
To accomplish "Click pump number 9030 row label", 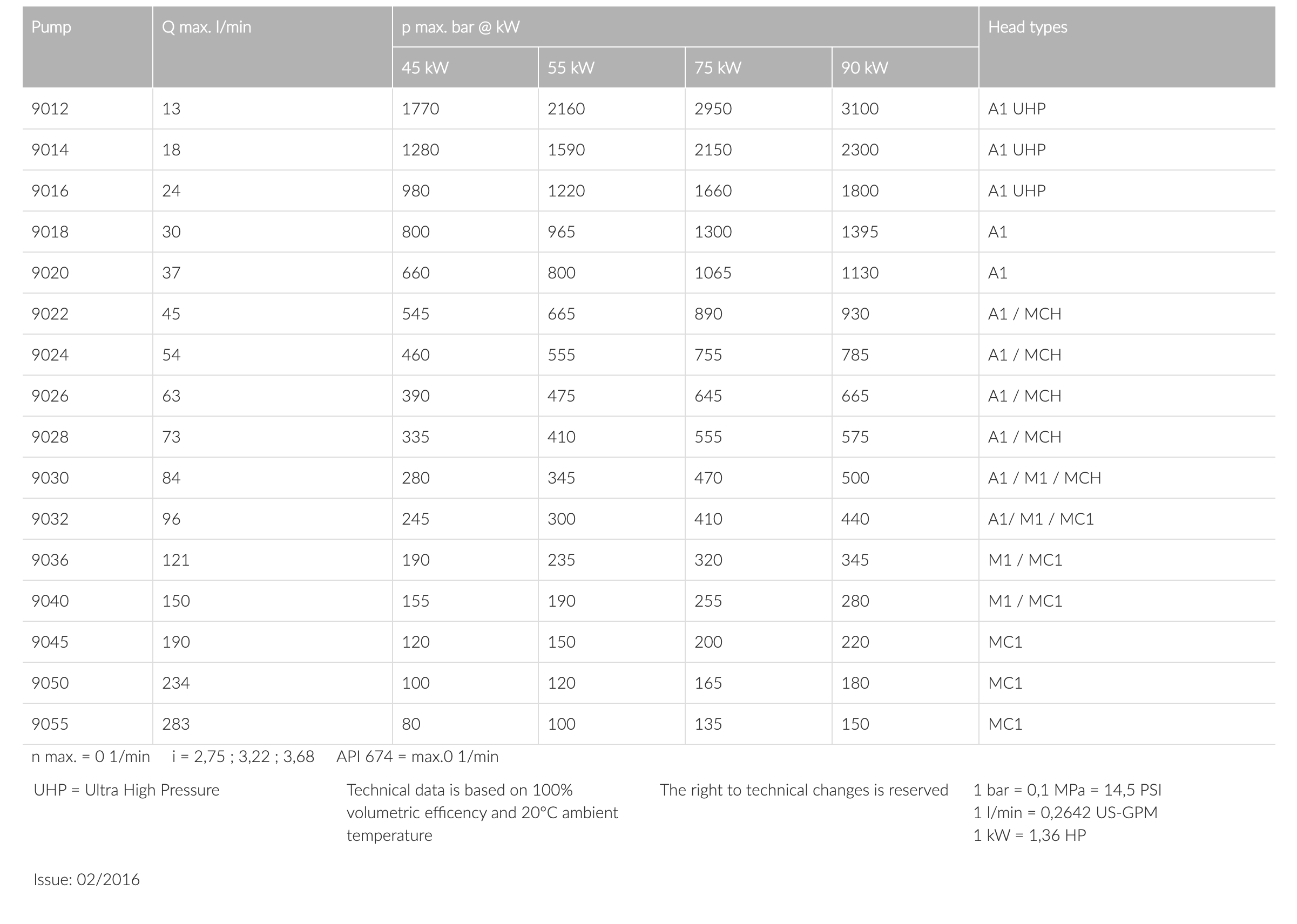I will tap(50, 478).
